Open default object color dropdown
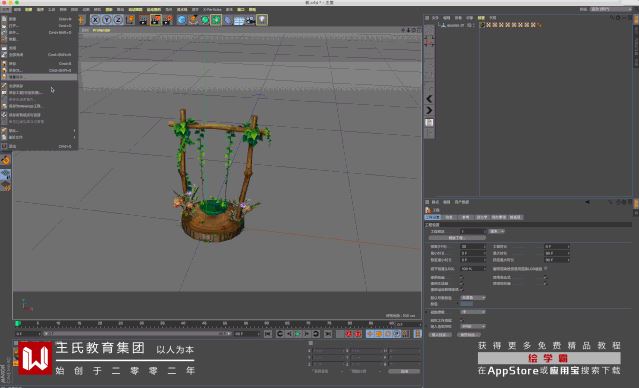The height and width of the screenshot is (388, 639). pos(473,298)
